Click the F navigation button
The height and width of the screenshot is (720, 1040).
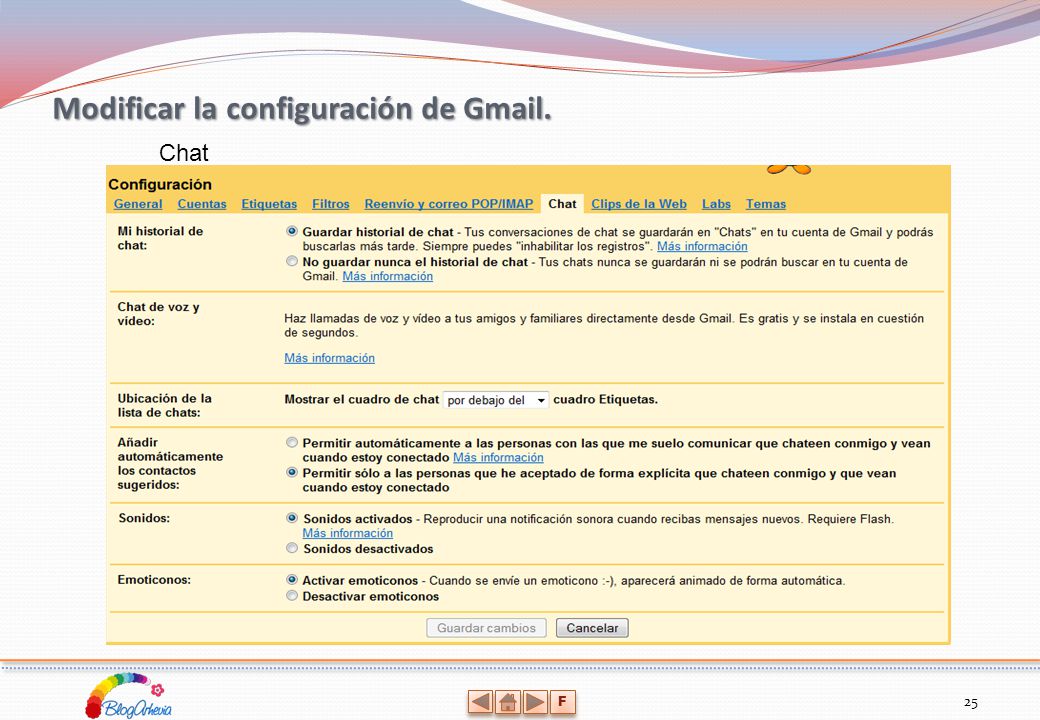[x=562, y=701]
